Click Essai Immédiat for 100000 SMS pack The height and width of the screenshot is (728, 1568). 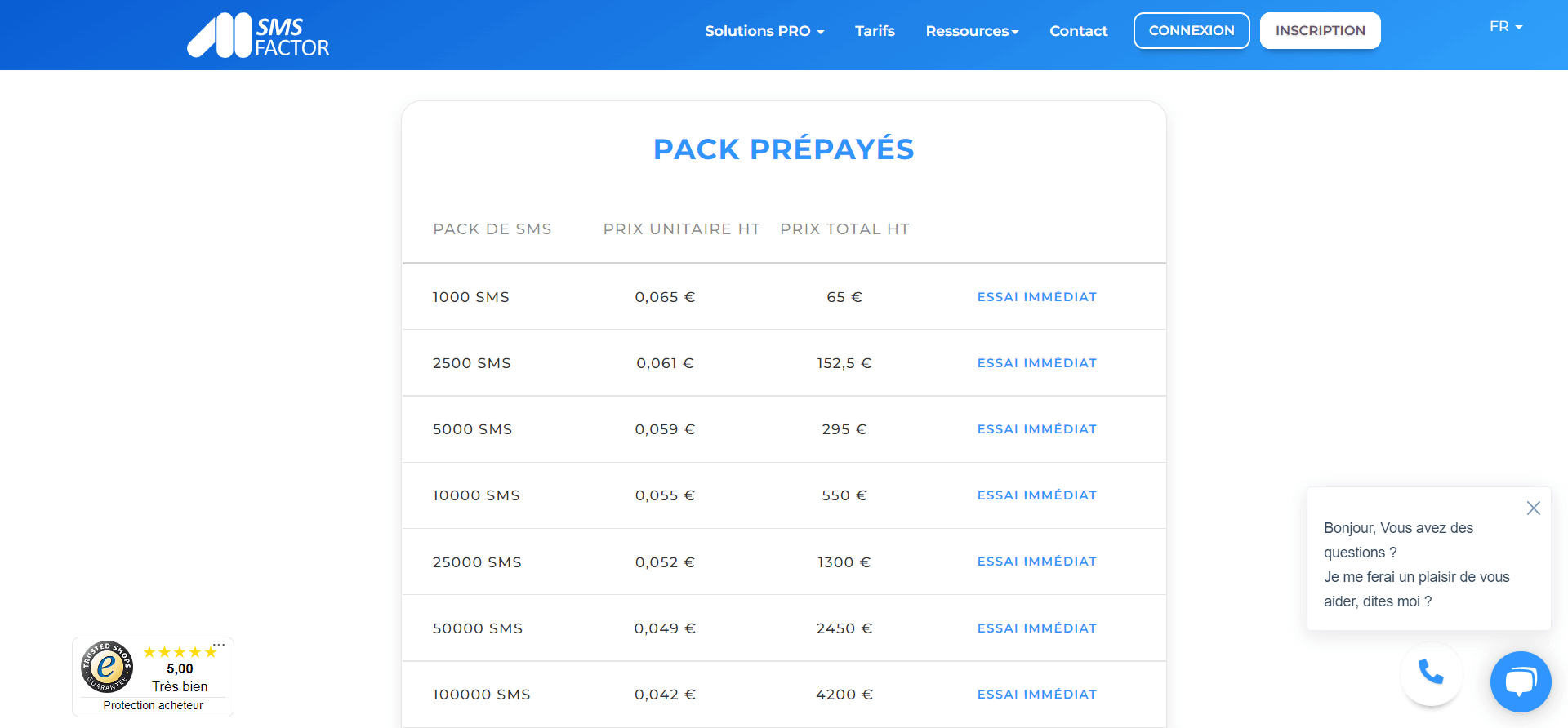pyautogui.click(x=1036, y=695)
